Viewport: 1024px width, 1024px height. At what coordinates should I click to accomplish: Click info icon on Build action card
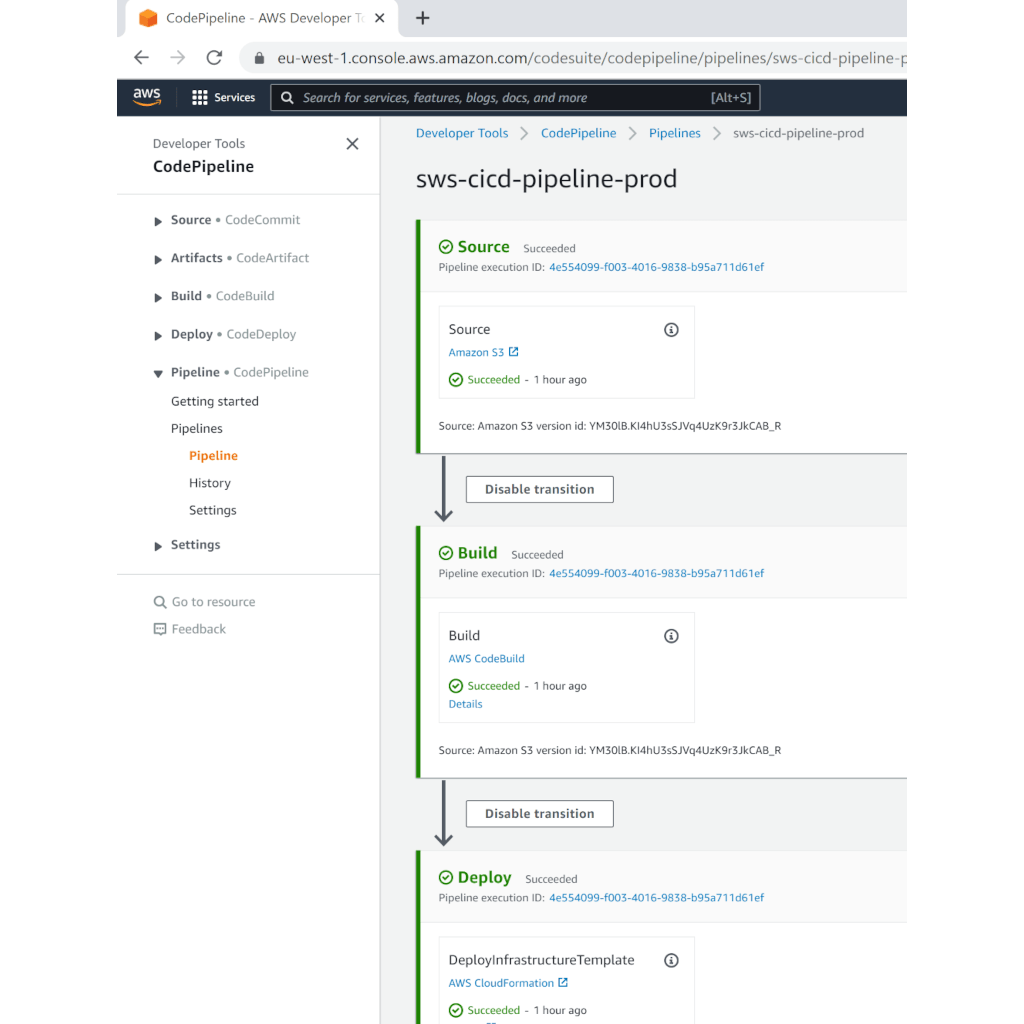coord(672,636)
